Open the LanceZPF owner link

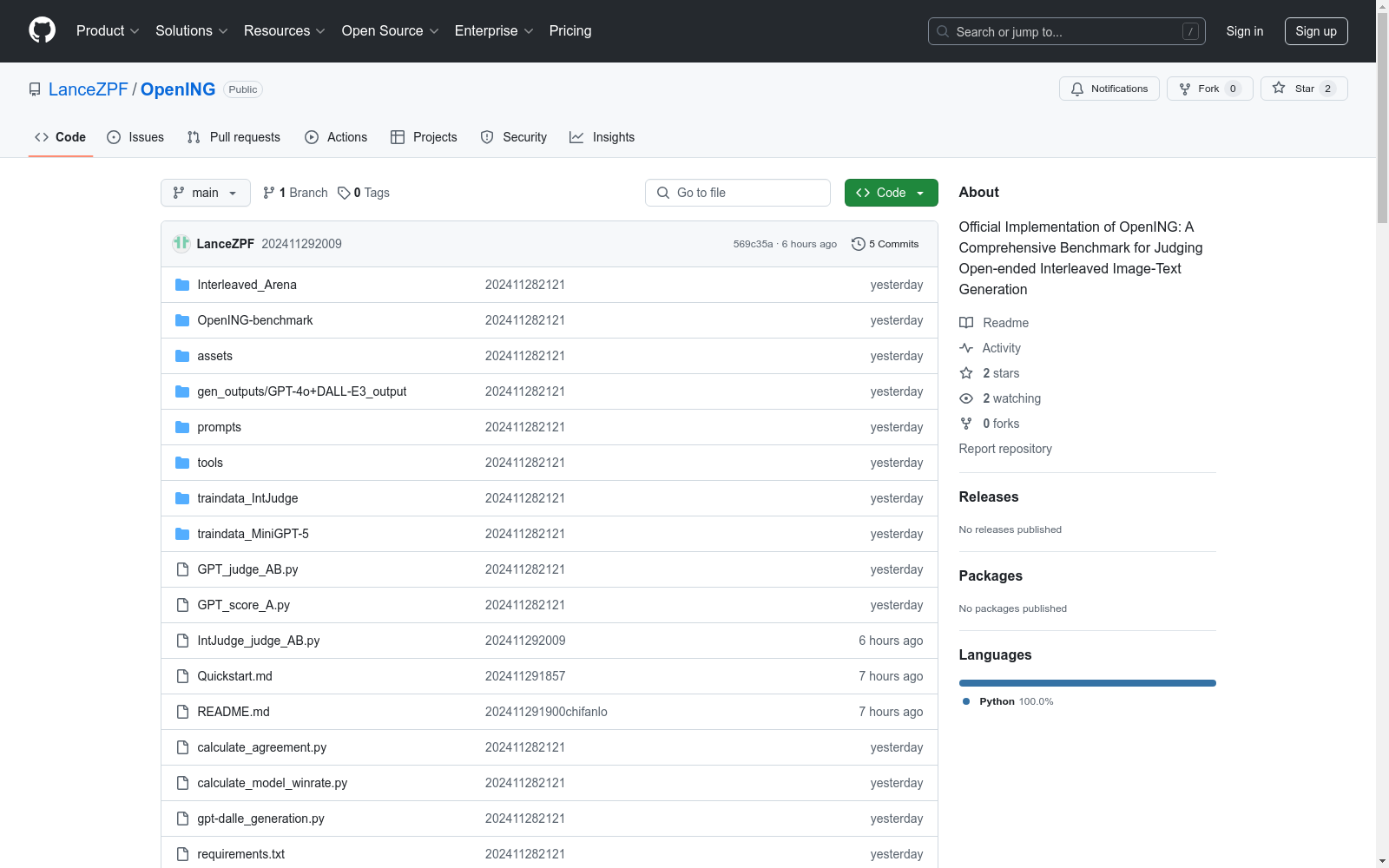pos(89,89)
